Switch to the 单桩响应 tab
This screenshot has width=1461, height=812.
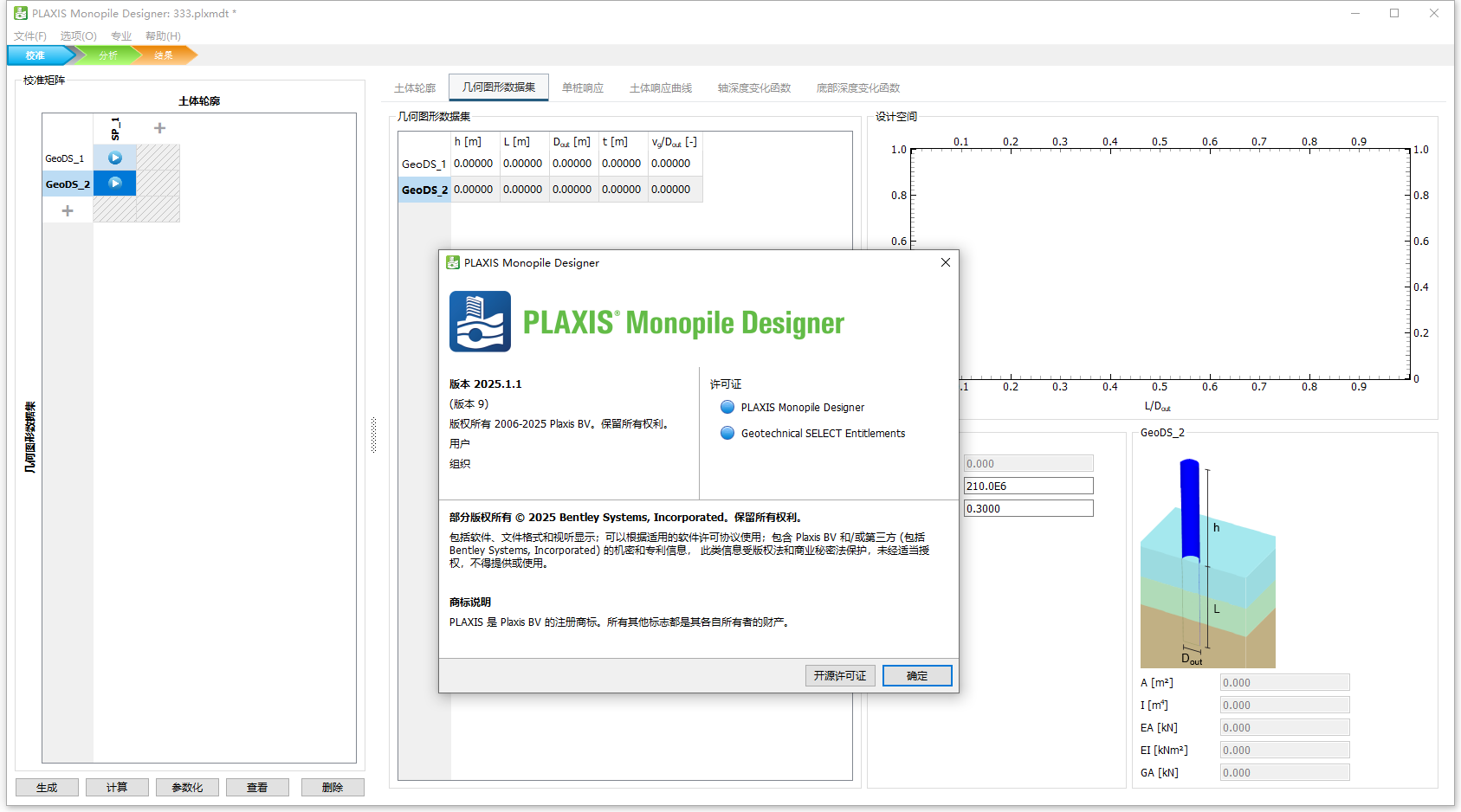(x=582, y=87)
